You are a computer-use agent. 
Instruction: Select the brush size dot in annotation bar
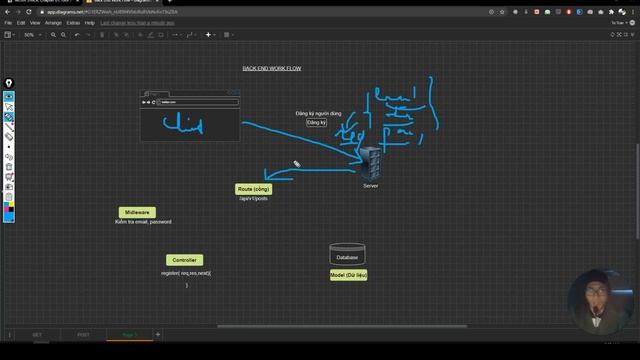(9, 147)
